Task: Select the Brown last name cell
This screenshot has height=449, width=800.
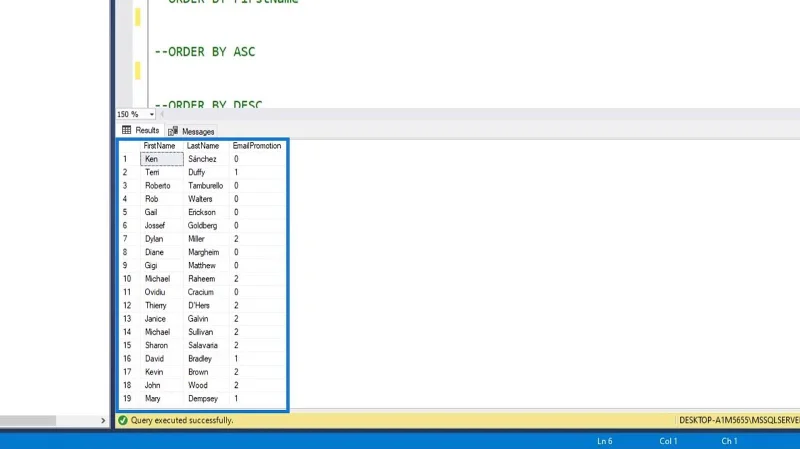Action: point(207,371)
